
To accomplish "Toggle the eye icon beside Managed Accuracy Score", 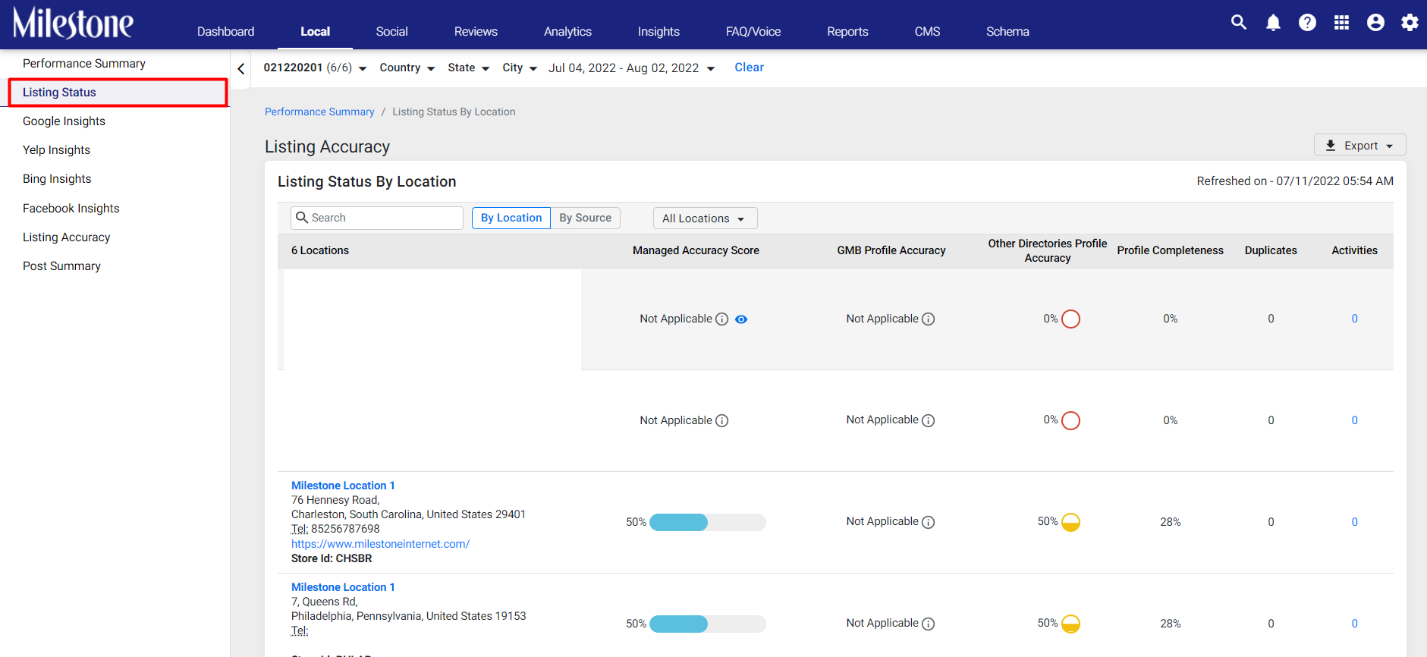I will click(741, 319).
